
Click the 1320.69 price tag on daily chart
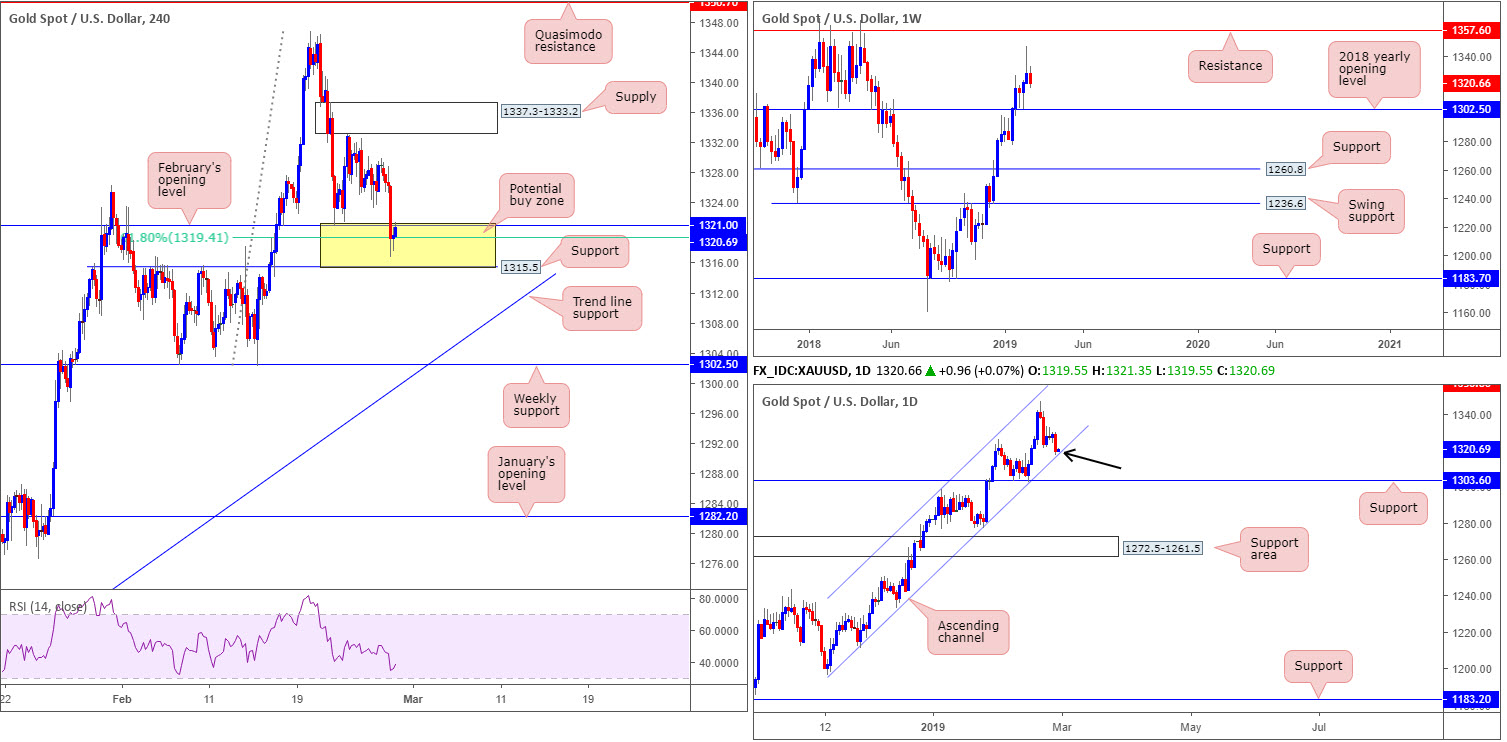click(1472, 450)
